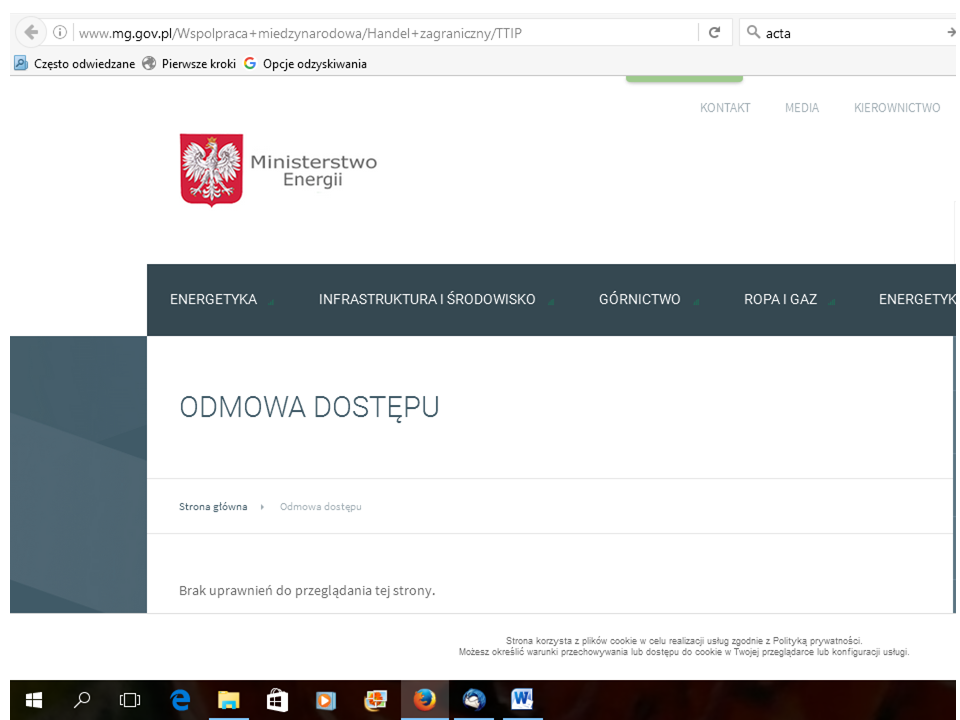
Task: Open INFRASTRUKTURA I ŚRODOWISKO menu
Action: point(427,299)
